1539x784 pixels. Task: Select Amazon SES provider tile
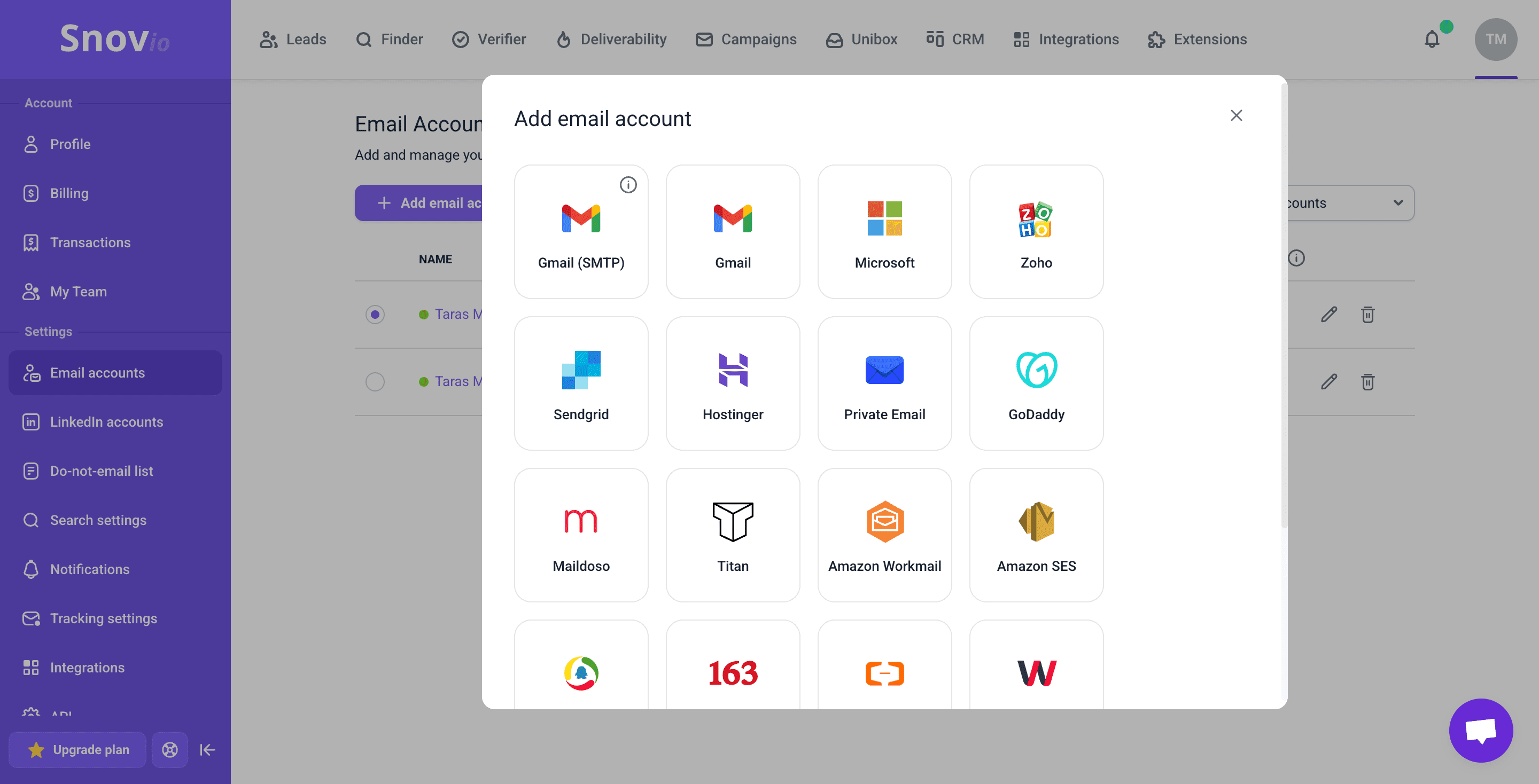(1036, 535)
